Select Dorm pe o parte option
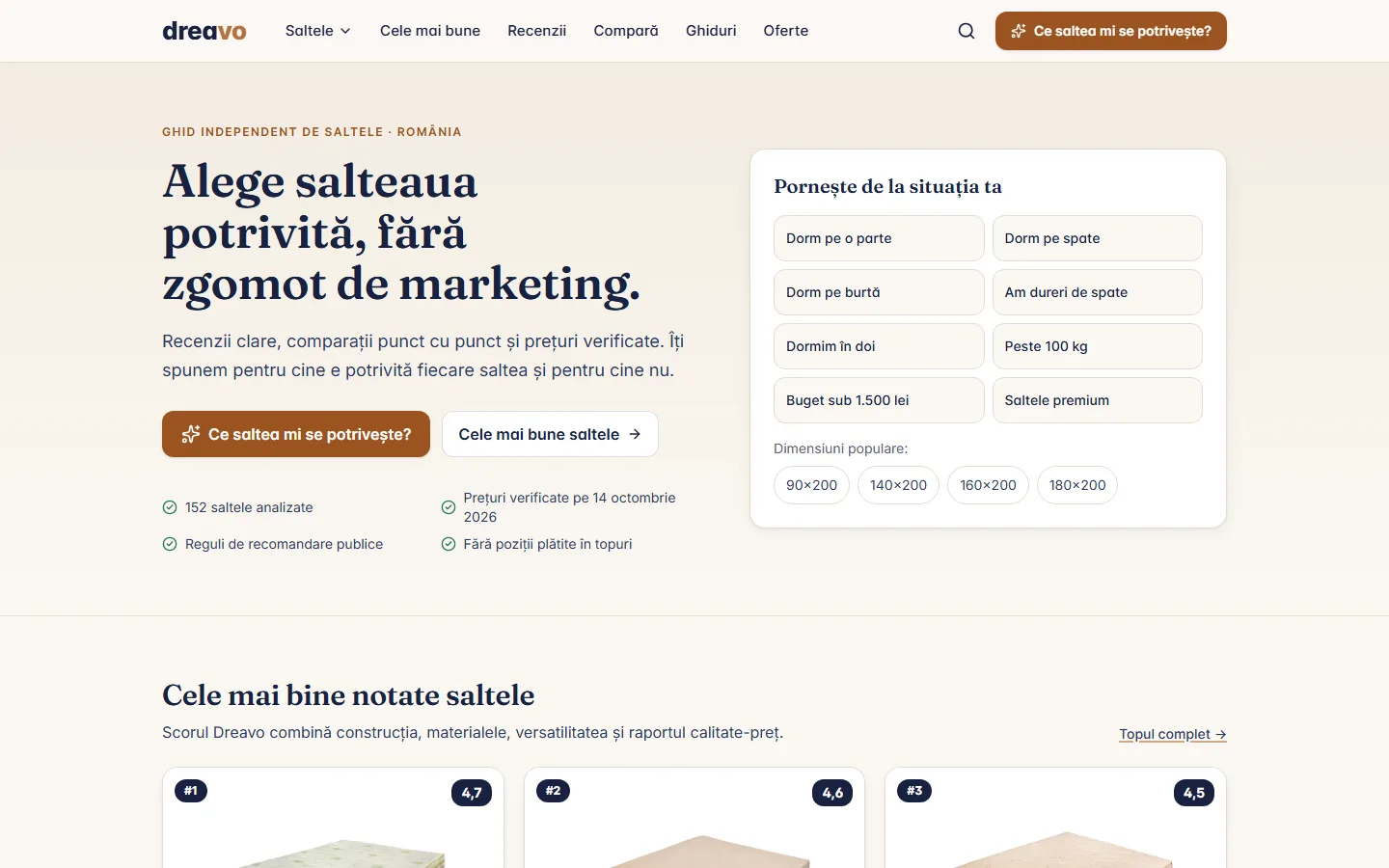 tap(879, 238)
